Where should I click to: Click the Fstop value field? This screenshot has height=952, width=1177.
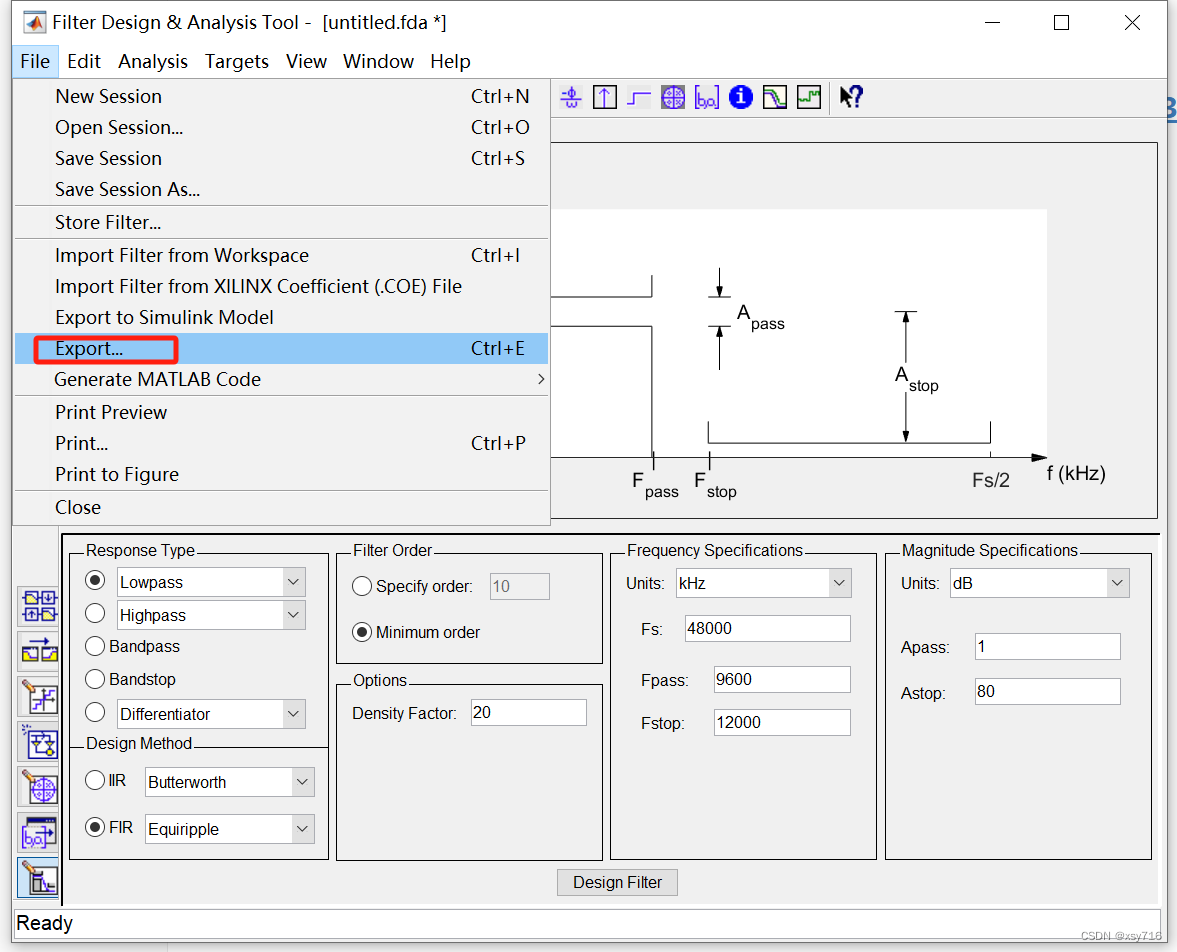point(781,722)
